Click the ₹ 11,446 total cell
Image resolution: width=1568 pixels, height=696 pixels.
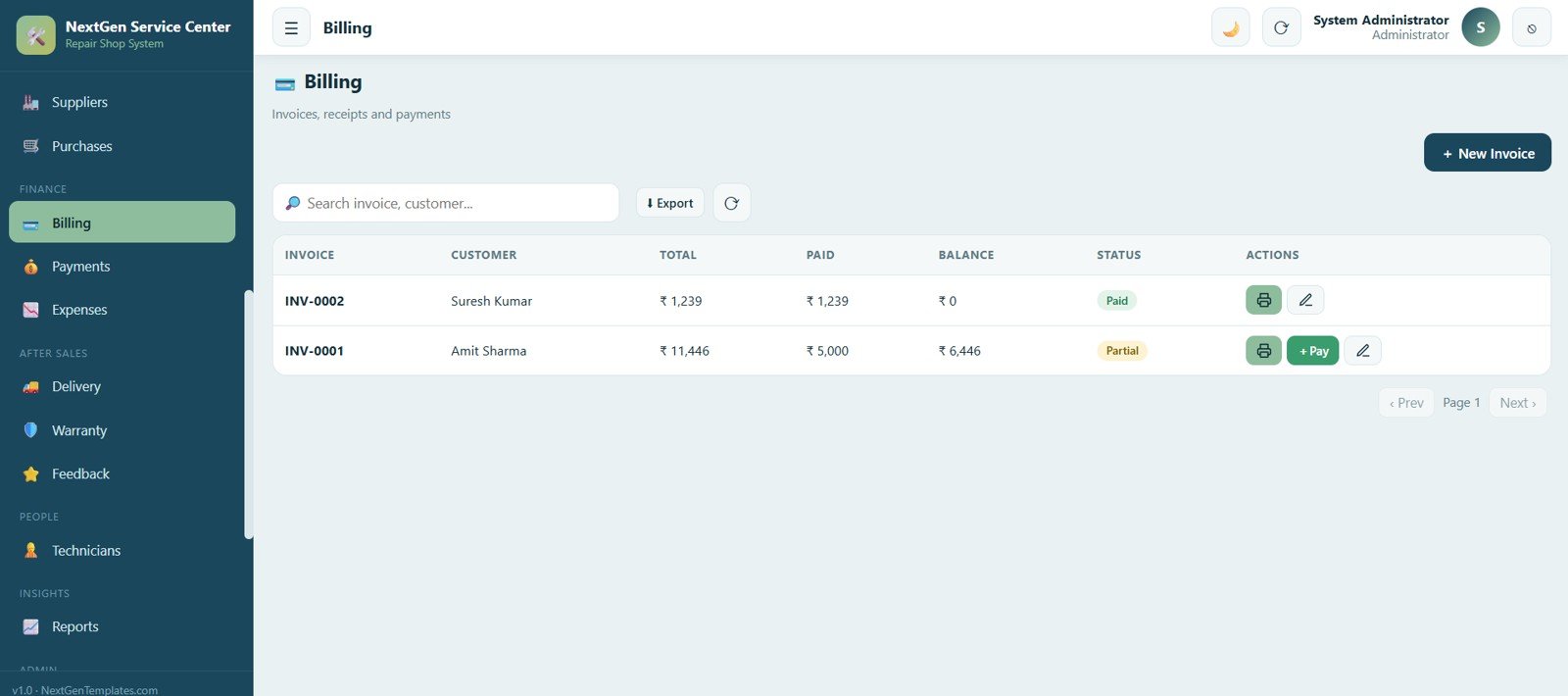(684, 351)
